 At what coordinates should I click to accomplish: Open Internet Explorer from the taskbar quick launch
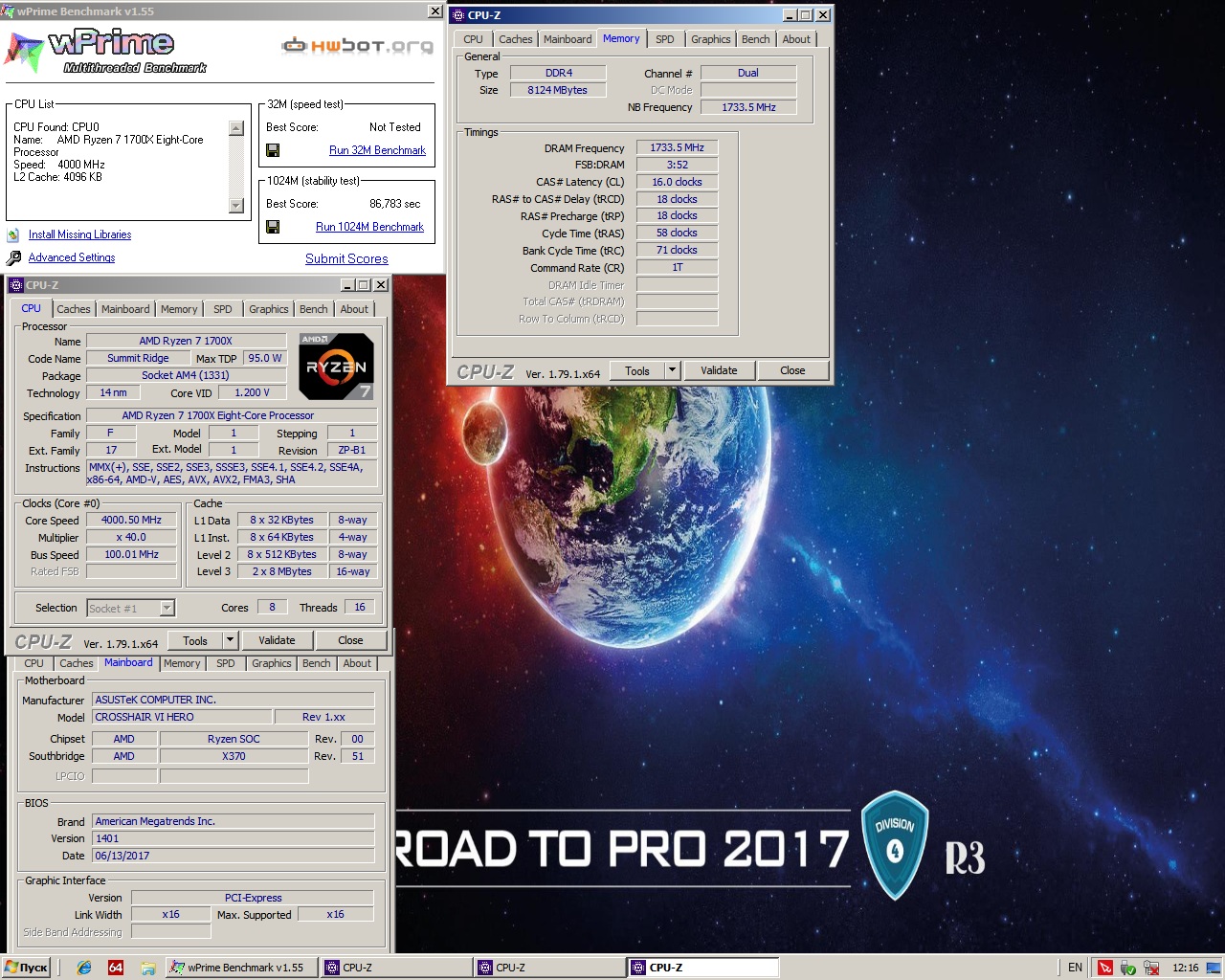84,968
